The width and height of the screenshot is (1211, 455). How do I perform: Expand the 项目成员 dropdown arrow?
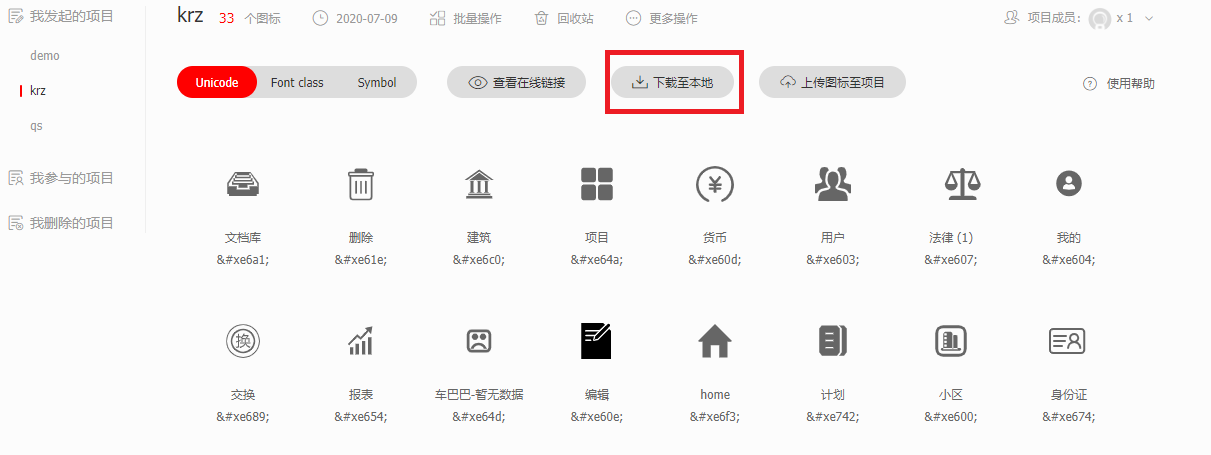[x=1149, y=18]
